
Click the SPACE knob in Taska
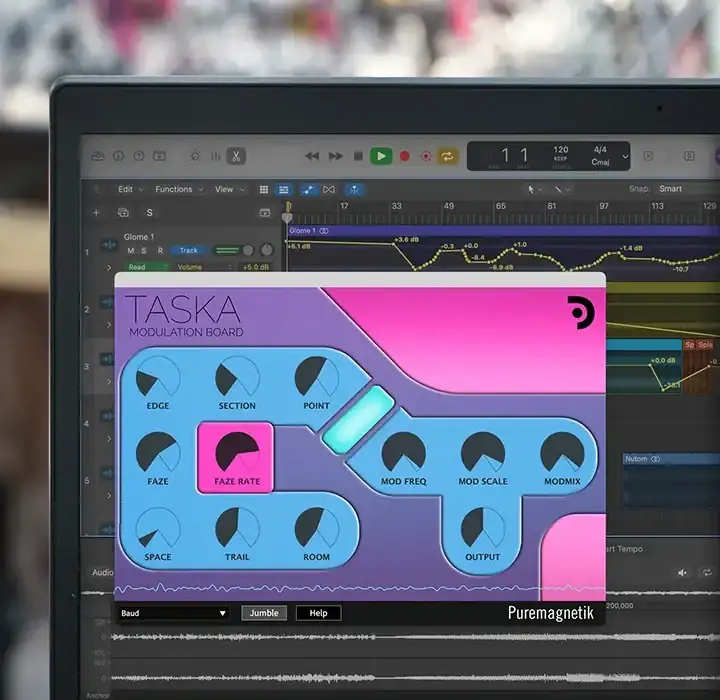158,529
